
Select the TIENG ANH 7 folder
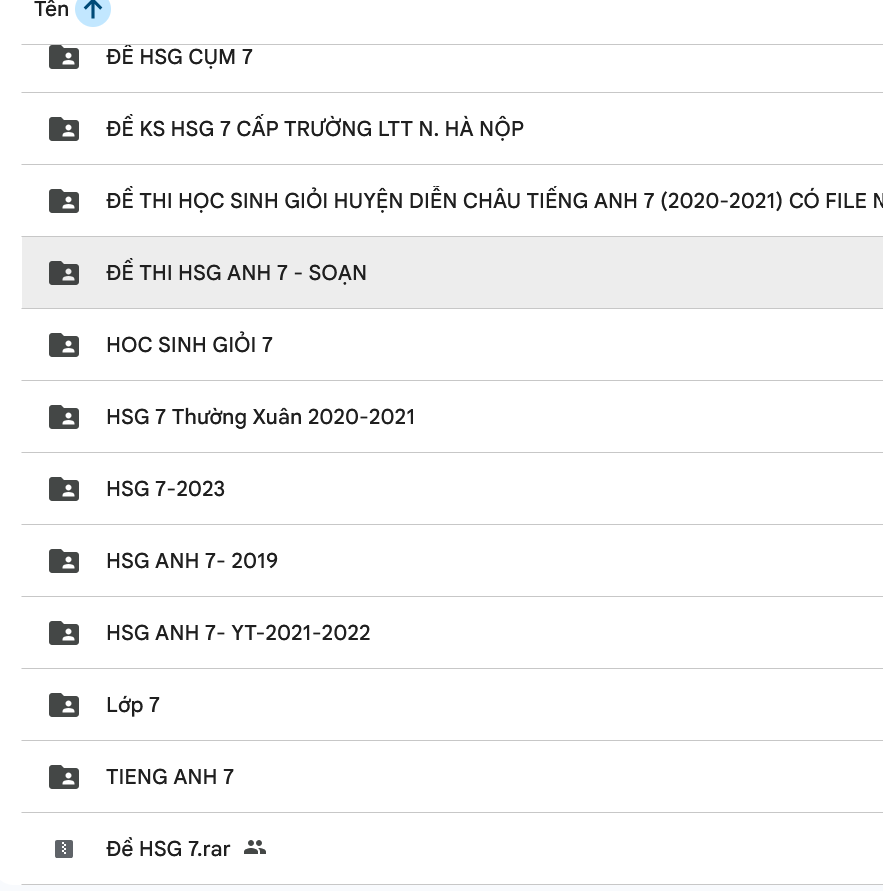click(170, 777)
